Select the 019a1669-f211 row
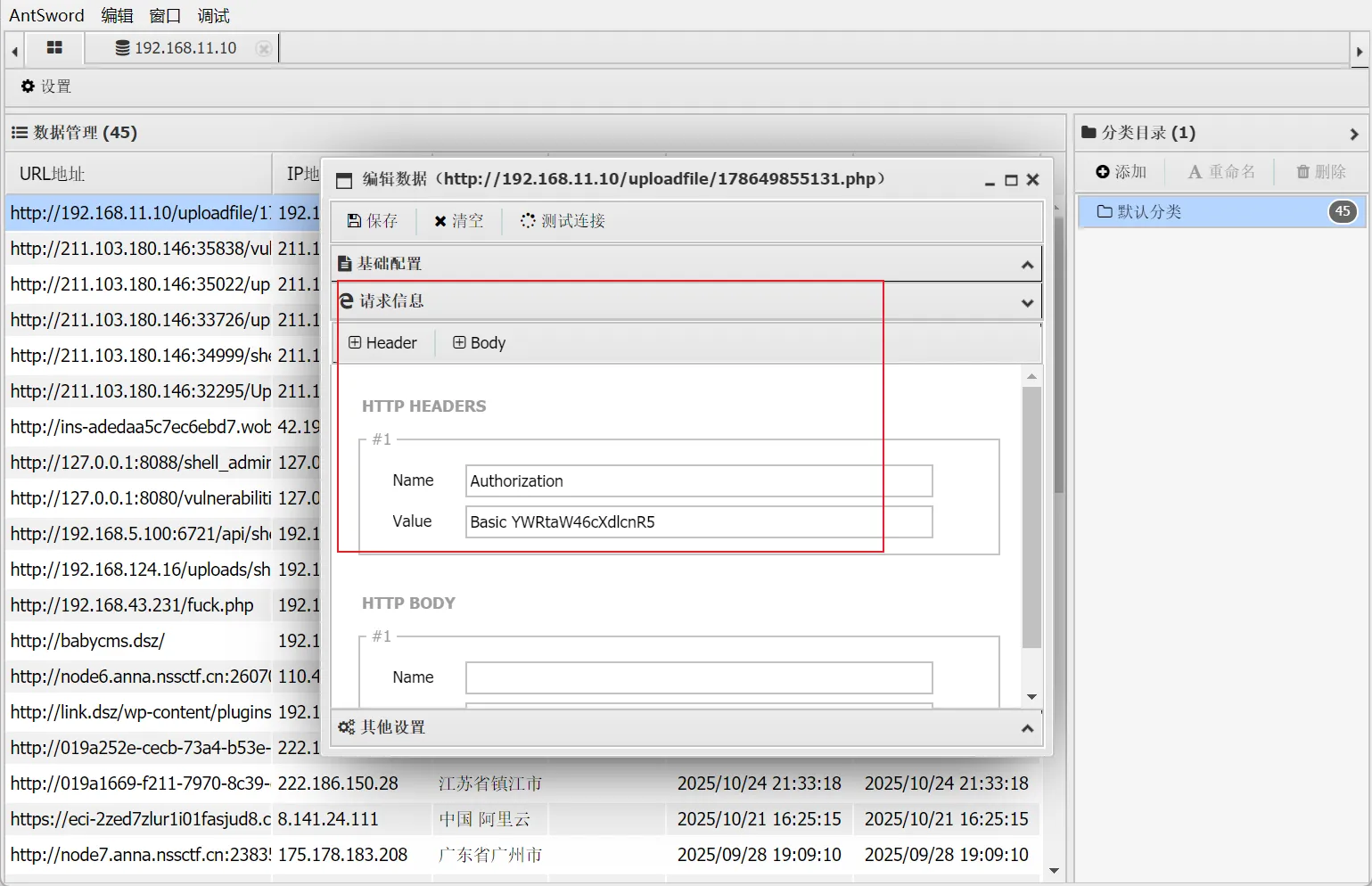 tap(523, 783)
